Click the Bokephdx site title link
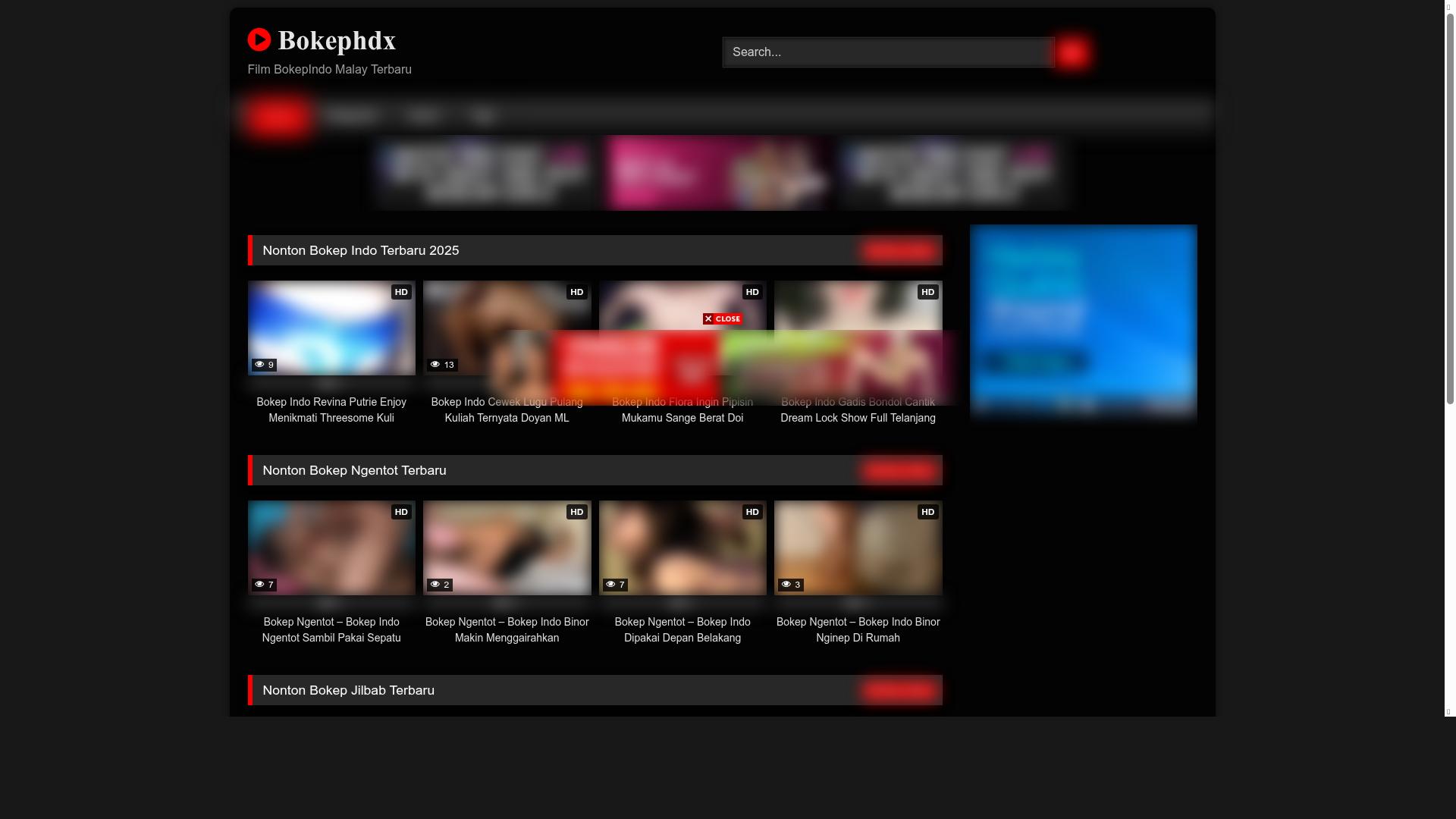Image resolution: width=1456 pixels, height=819 pixels. coord(337,41)
